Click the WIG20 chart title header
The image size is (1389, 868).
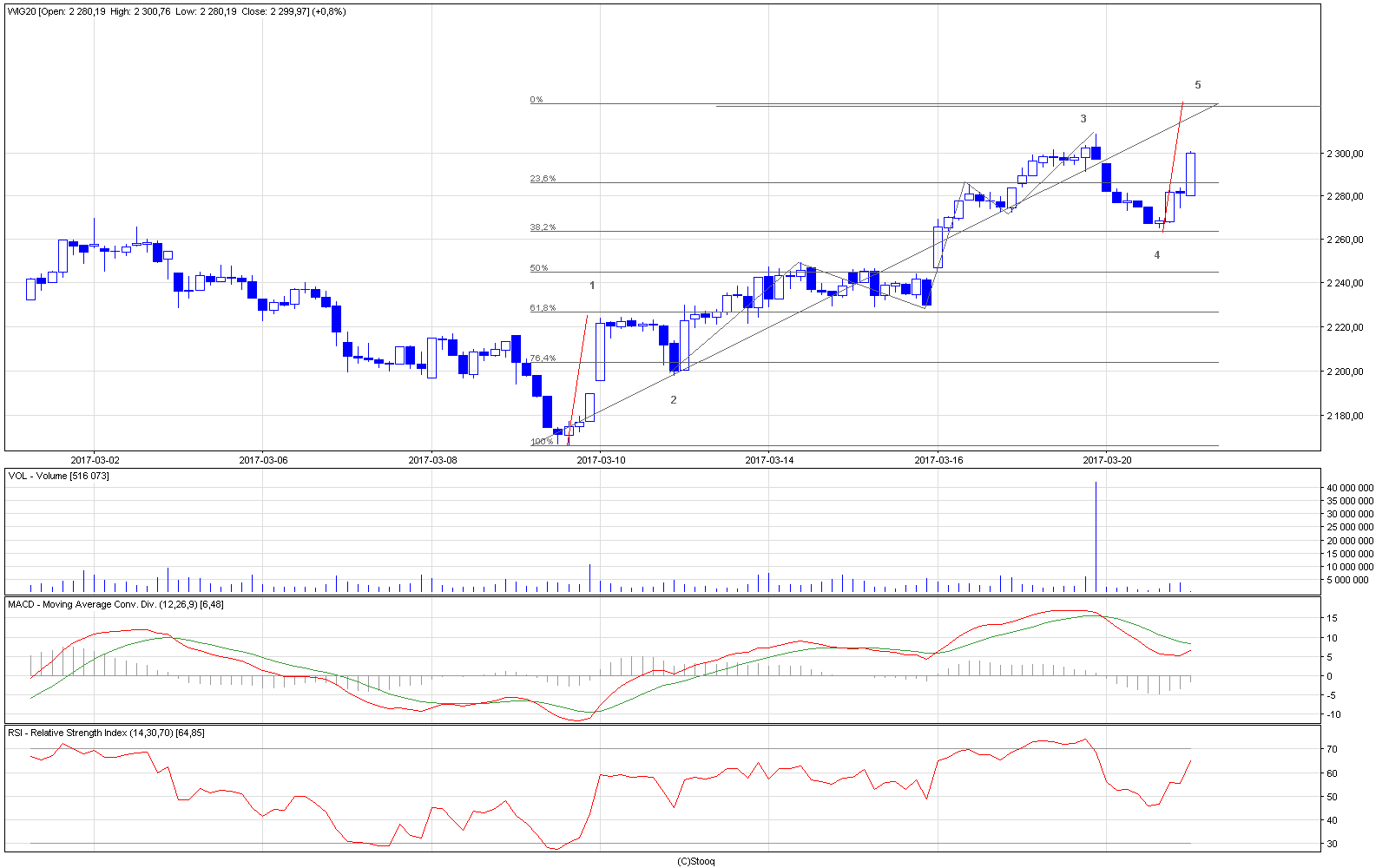tap(177, 12)
